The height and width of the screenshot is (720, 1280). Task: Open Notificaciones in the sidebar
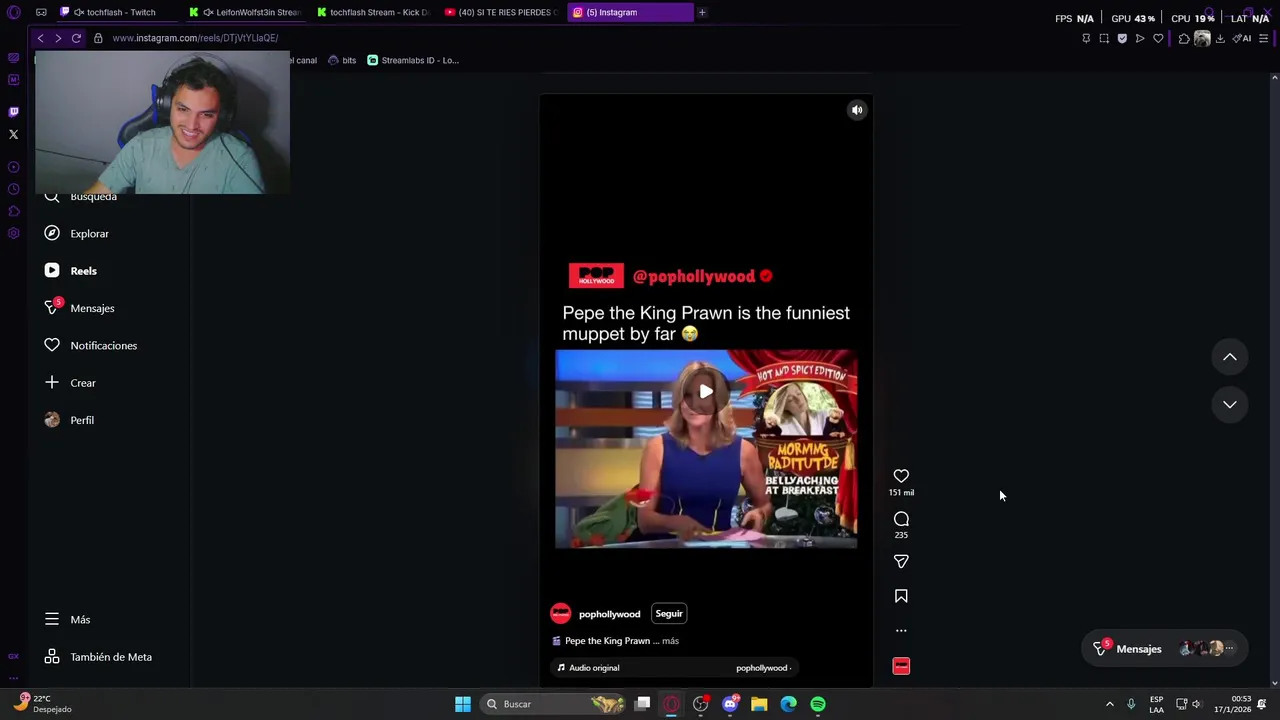point(91,346)
